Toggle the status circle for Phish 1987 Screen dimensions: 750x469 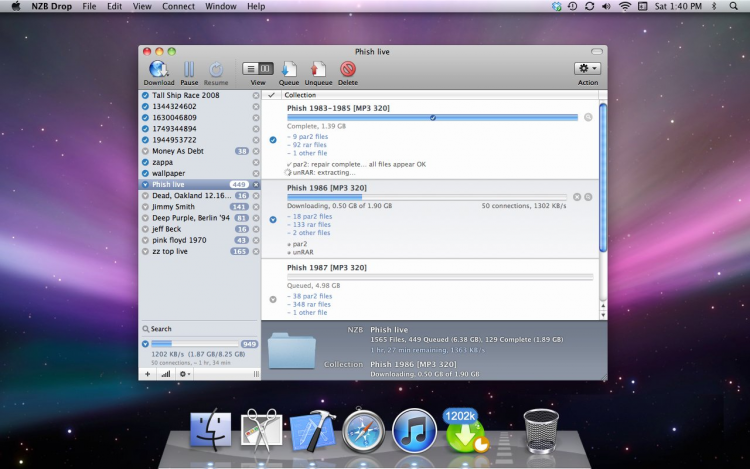coord(272,299)
